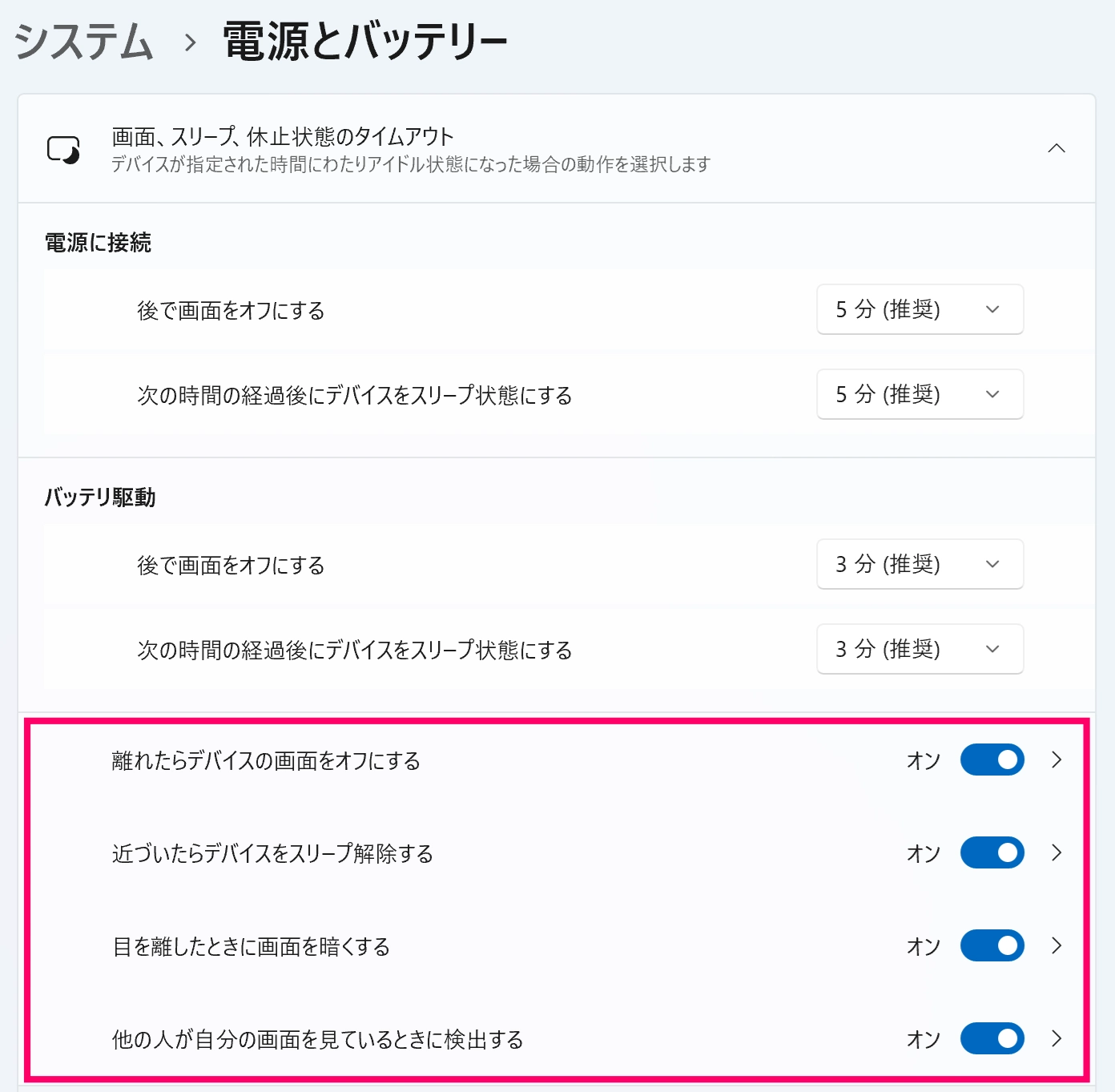Click the 他の人が自分の画面を見ているときに検出する label
1115x1092 pixels.
[317, 1039]
